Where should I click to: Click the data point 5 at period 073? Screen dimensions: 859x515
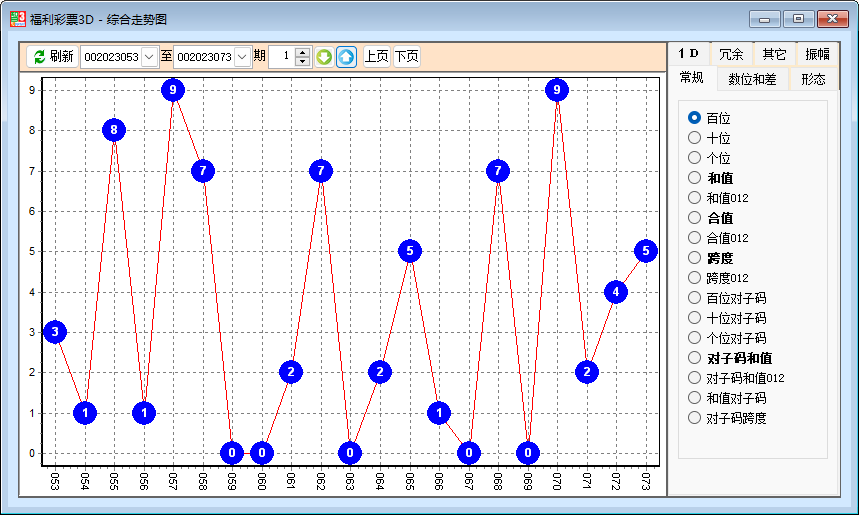point(645,251)
